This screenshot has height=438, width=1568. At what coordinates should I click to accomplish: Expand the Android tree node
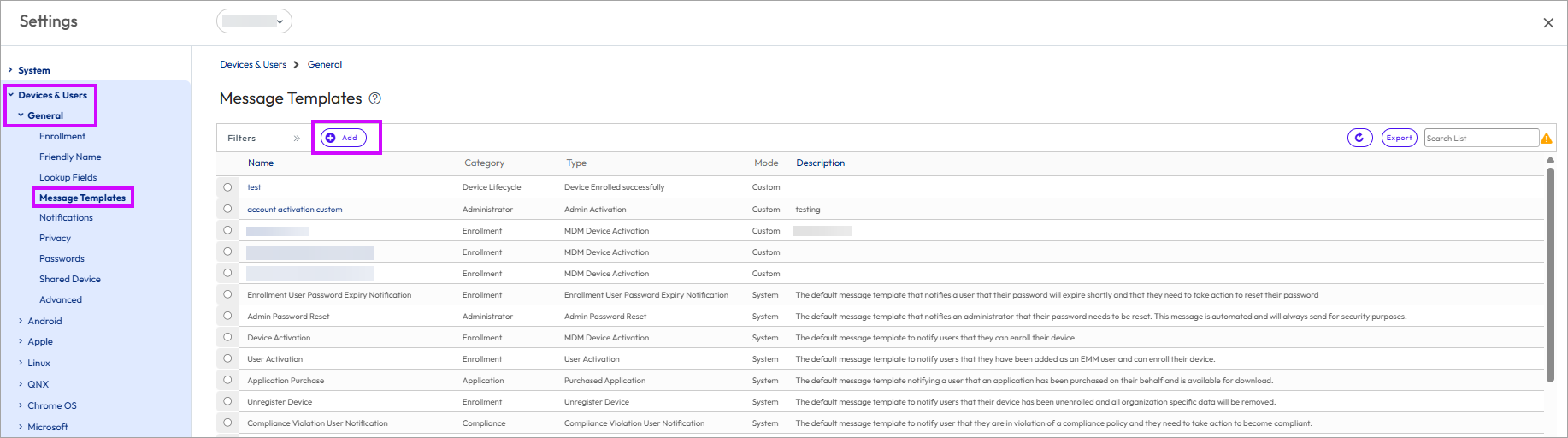(x=21, y=321)
